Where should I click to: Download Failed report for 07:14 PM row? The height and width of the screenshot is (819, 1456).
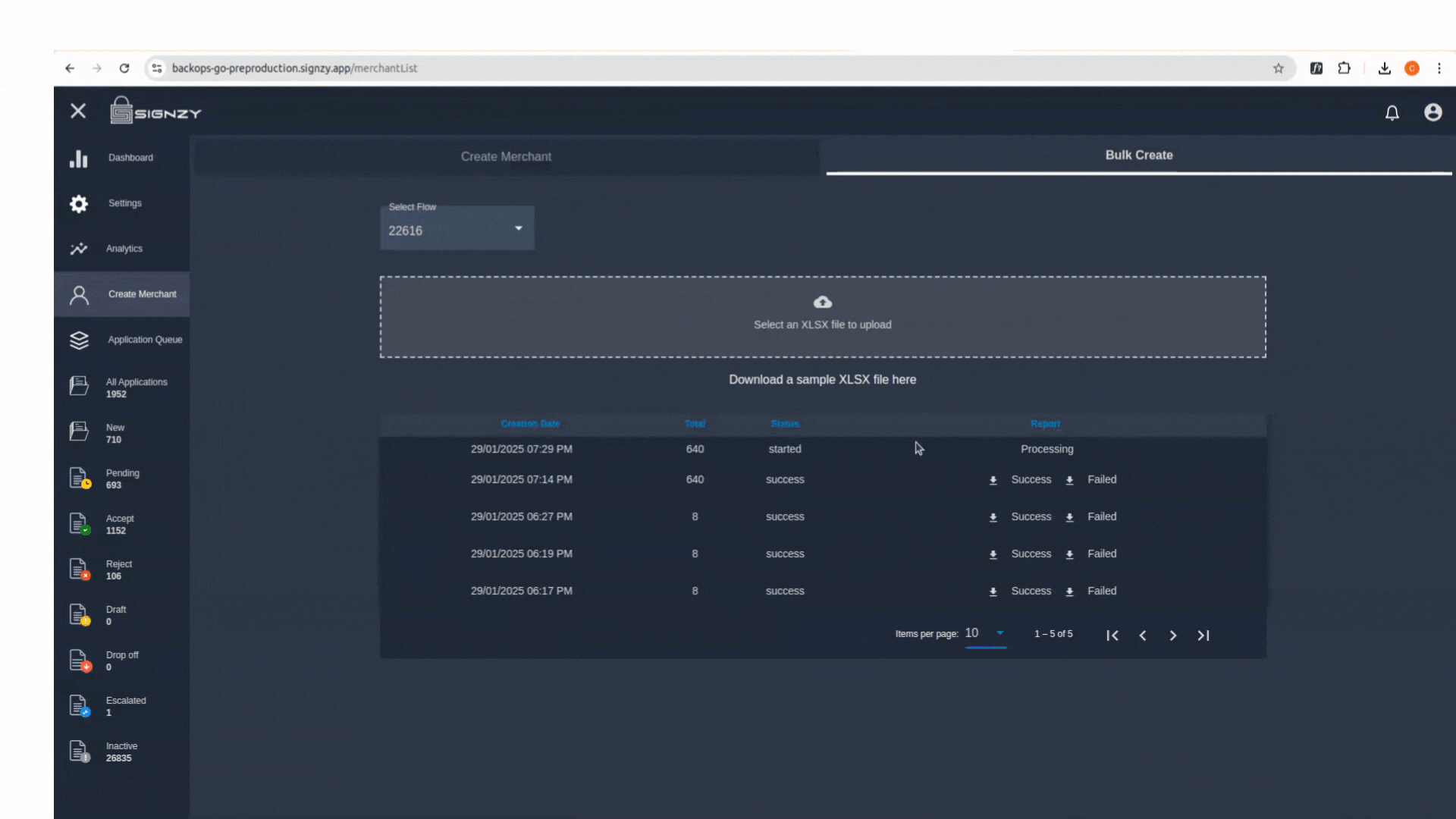click(1091, 480)
